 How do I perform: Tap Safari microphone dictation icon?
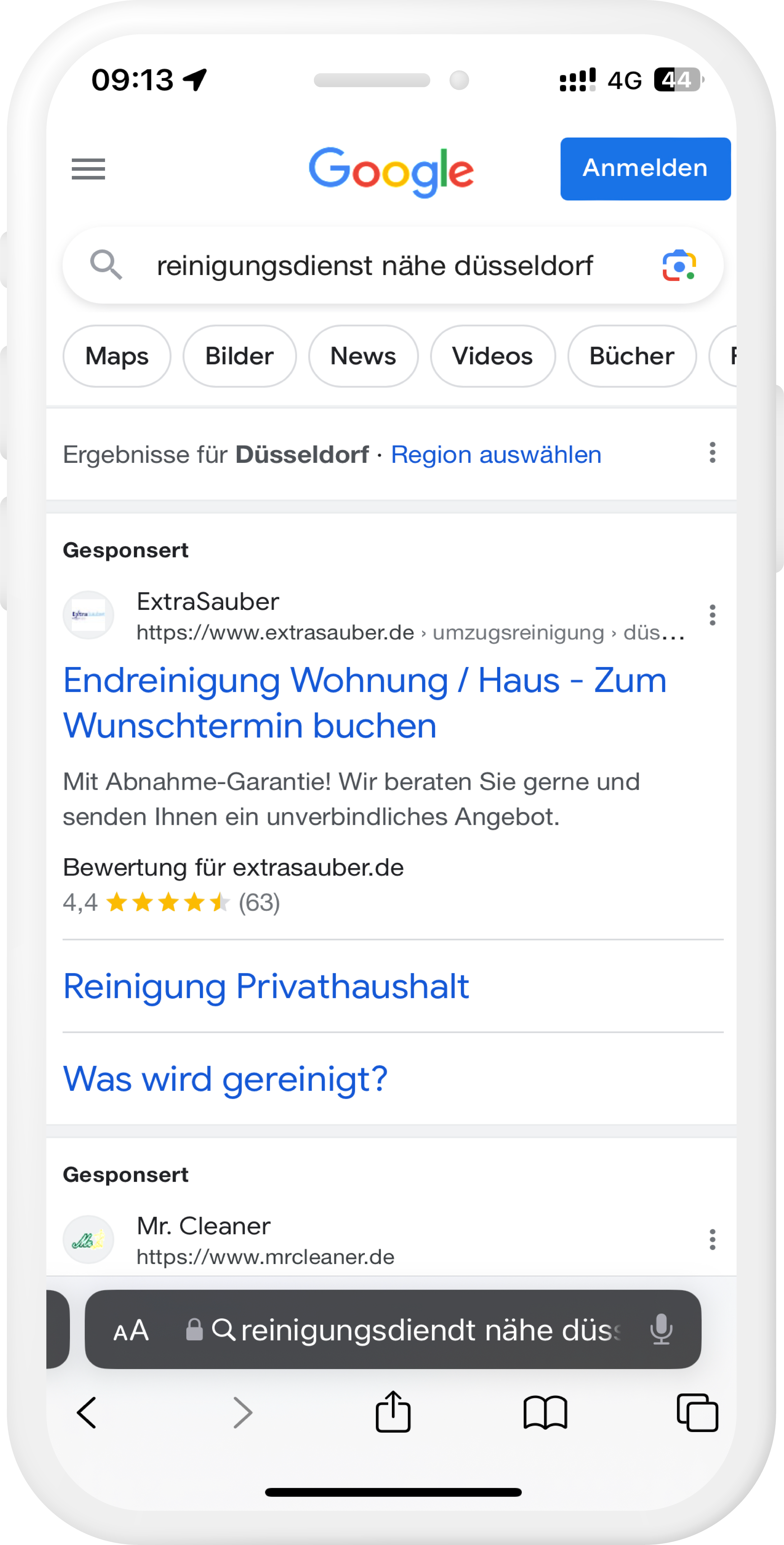pos(660,1330)
